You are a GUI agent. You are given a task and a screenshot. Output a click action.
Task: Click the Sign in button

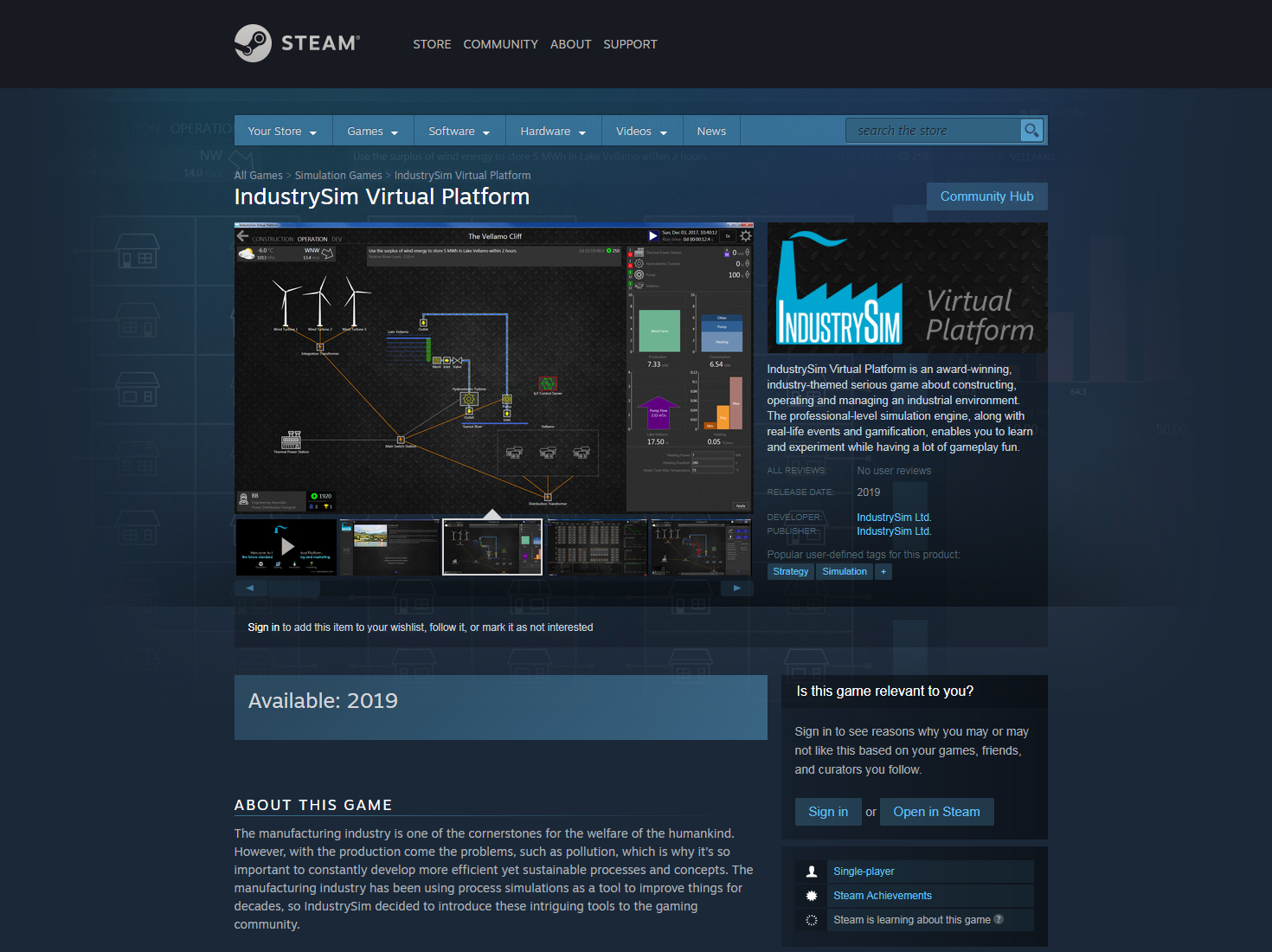(828, 812)
